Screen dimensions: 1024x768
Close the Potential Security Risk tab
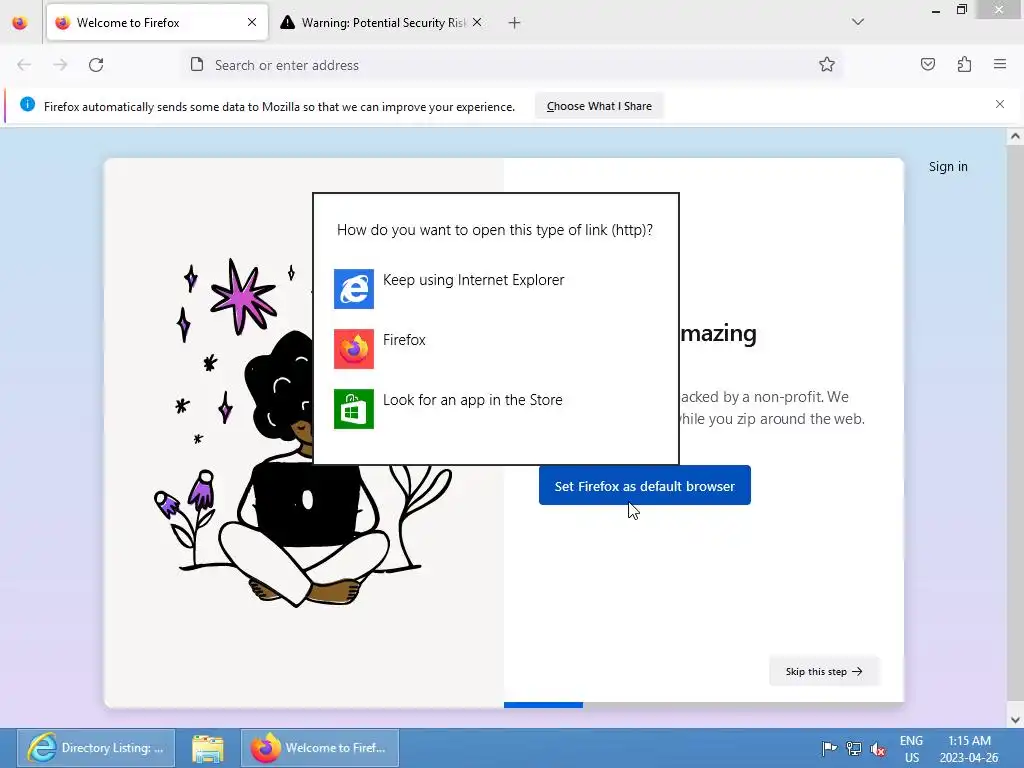pyautogui.click(x=477, y=22)
